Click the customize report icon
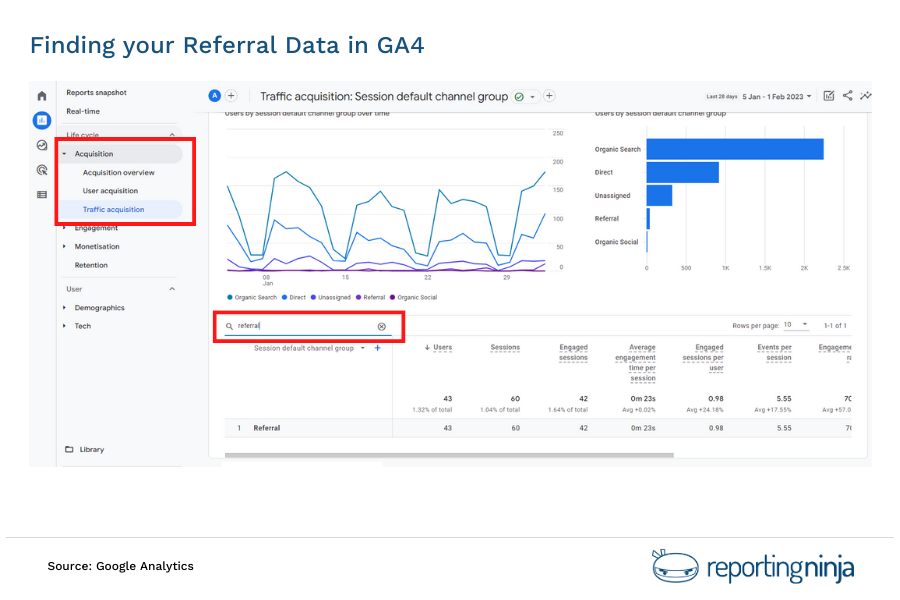 point(829,96)
